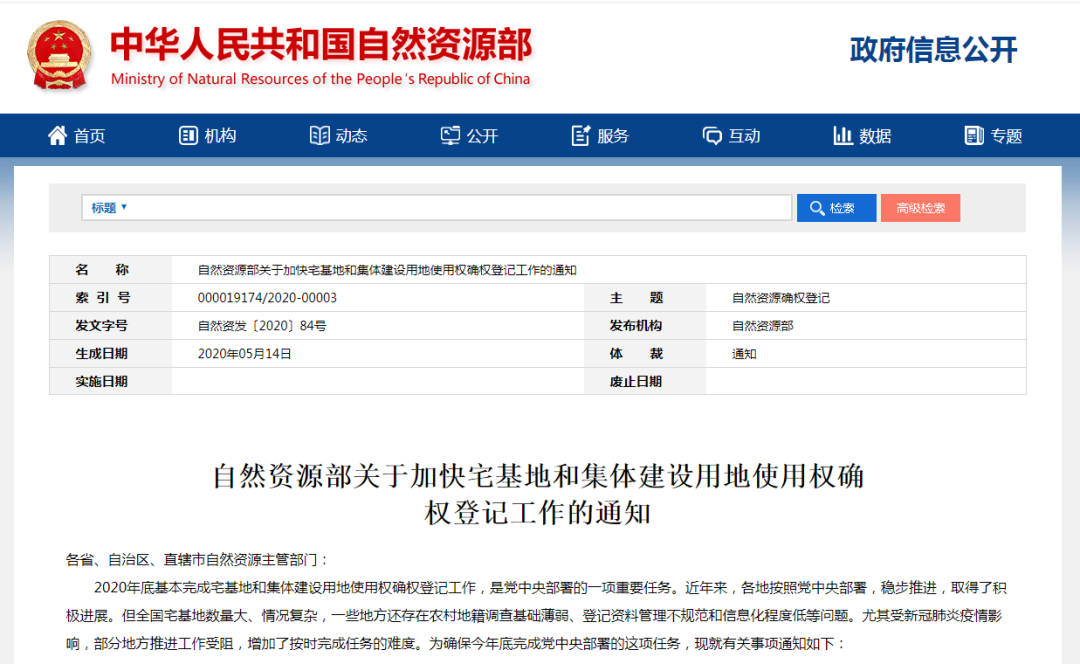
Task: Click the bar-chart icon beside 数据
Action: 843,136
